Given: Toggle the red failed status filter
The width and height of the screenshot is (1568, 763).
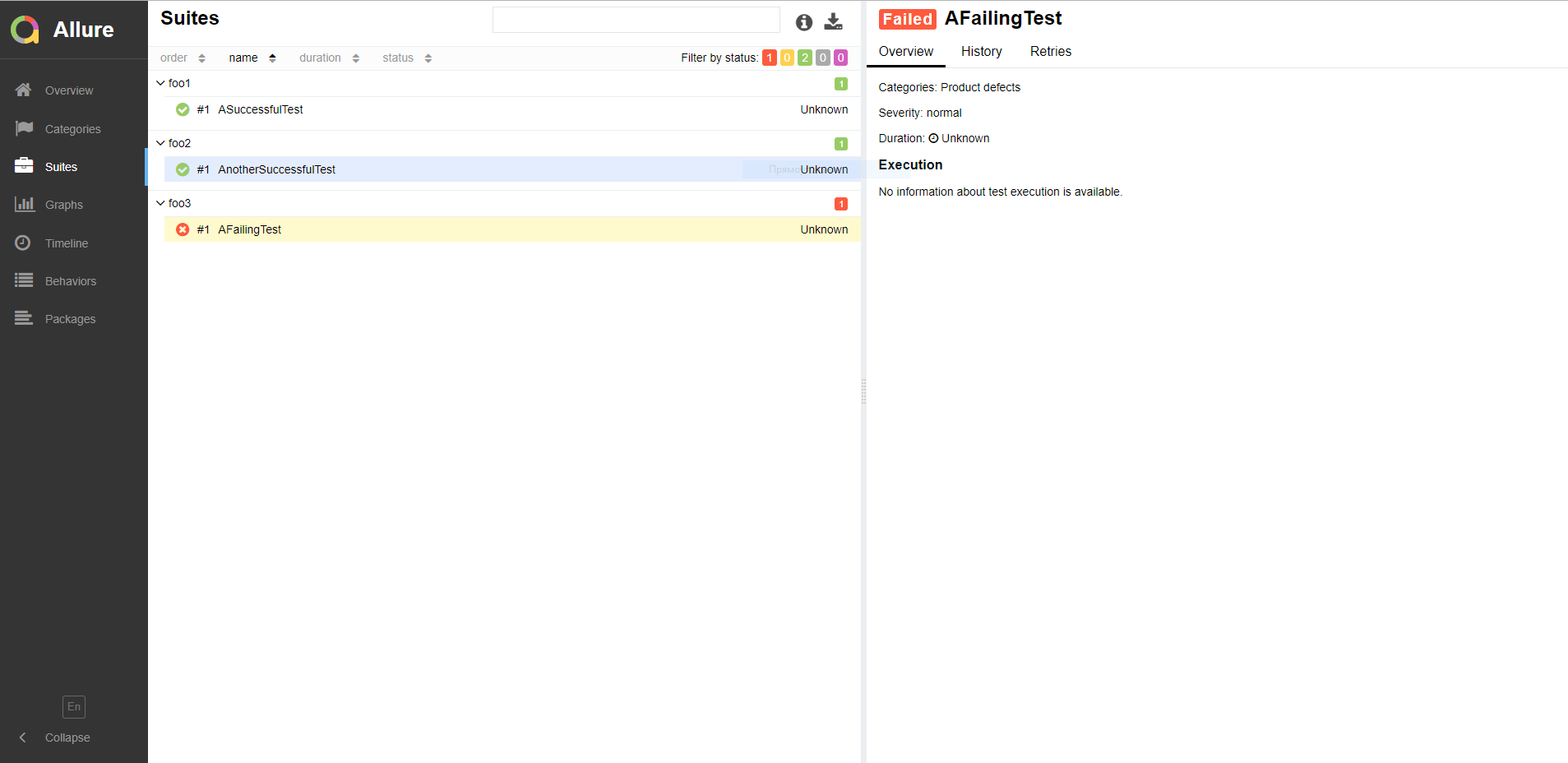Looking at the screenshot, I should pos(770,58).
